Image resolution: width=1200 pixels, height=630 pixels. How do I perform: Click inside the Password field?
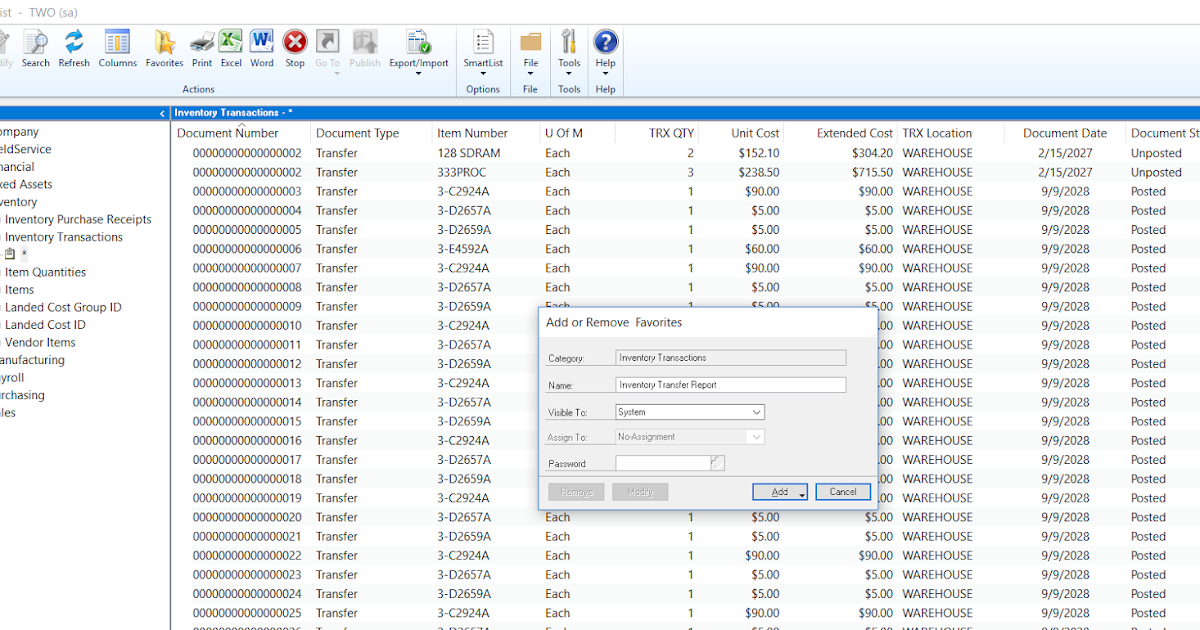coord(662,461)
